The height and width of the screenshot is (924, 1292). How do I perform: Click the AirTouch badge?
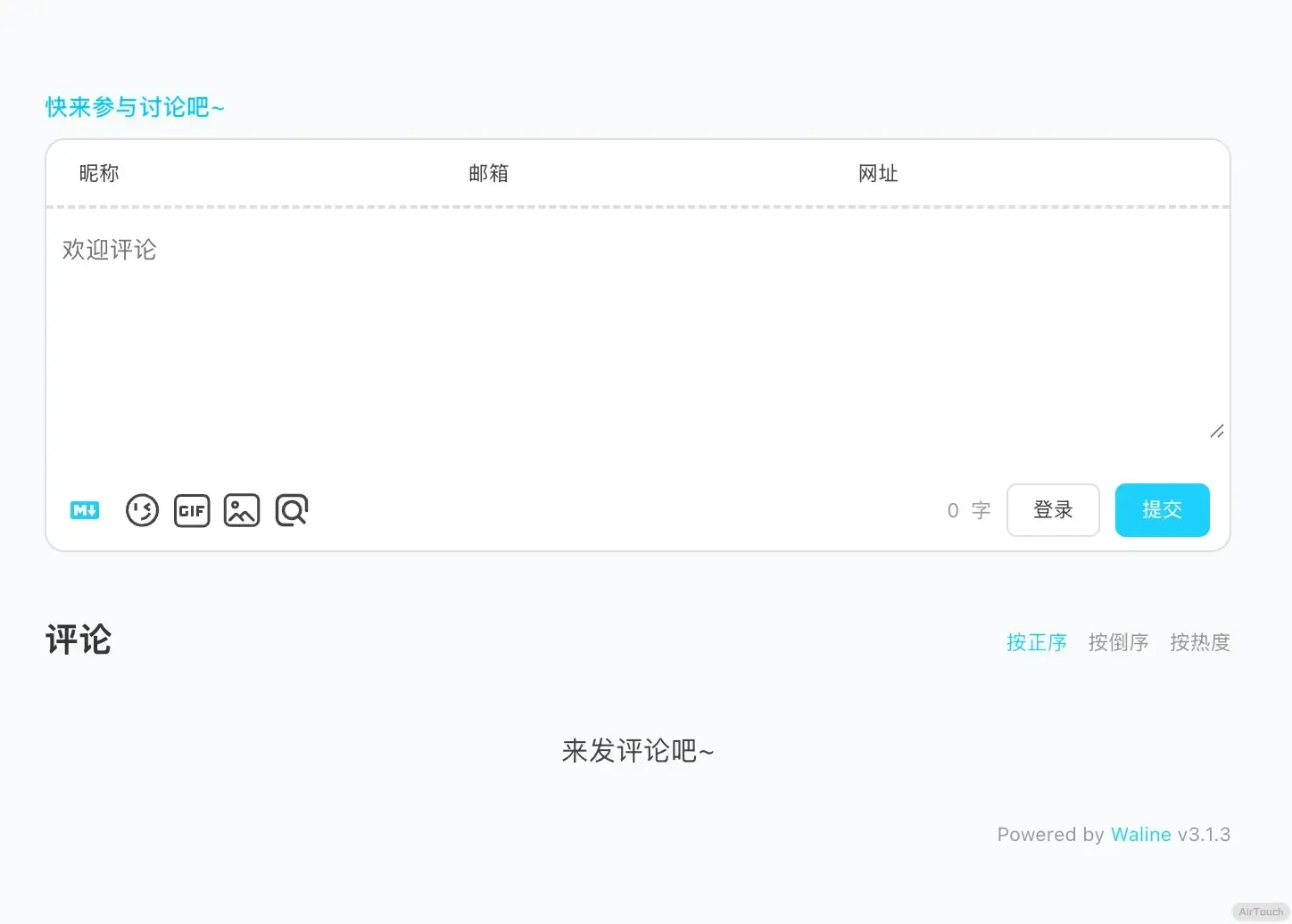(1260, 912)
